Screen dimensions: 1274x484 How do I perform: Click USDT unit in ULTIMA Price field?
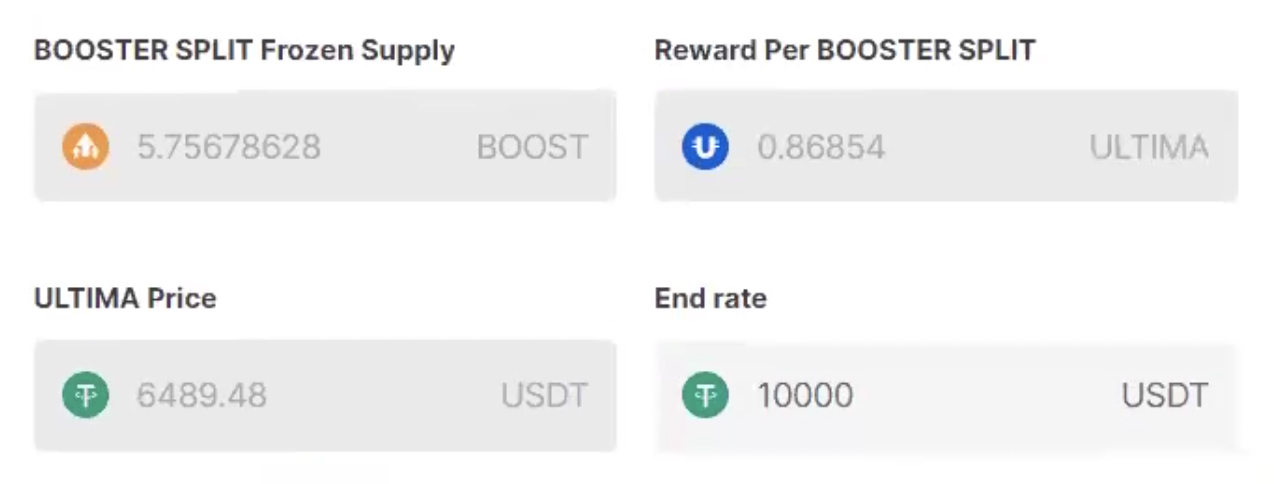(x=544, y=395)
